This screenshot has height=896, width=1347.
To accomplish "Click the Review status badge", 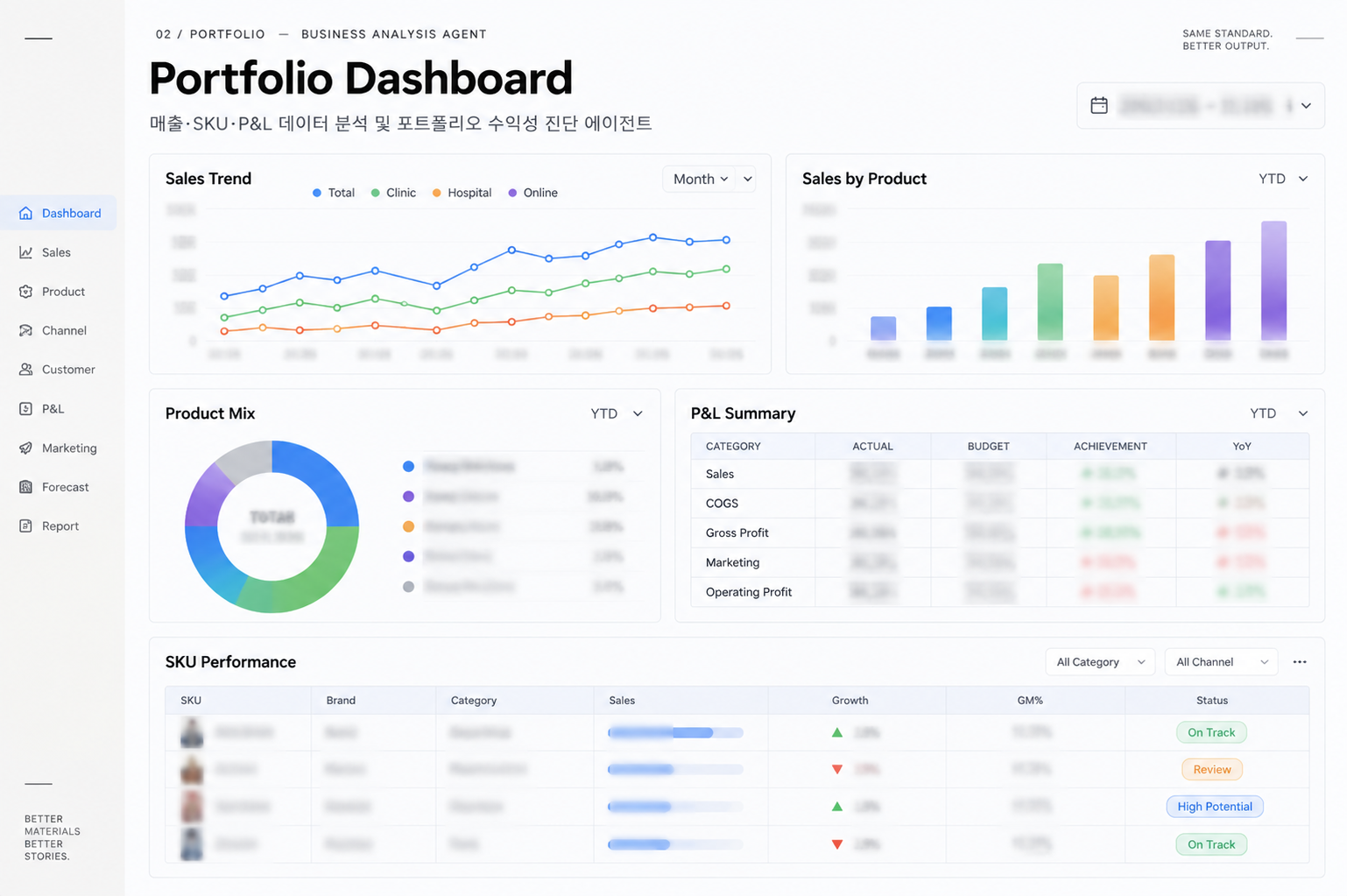I will pos(1212,769).
